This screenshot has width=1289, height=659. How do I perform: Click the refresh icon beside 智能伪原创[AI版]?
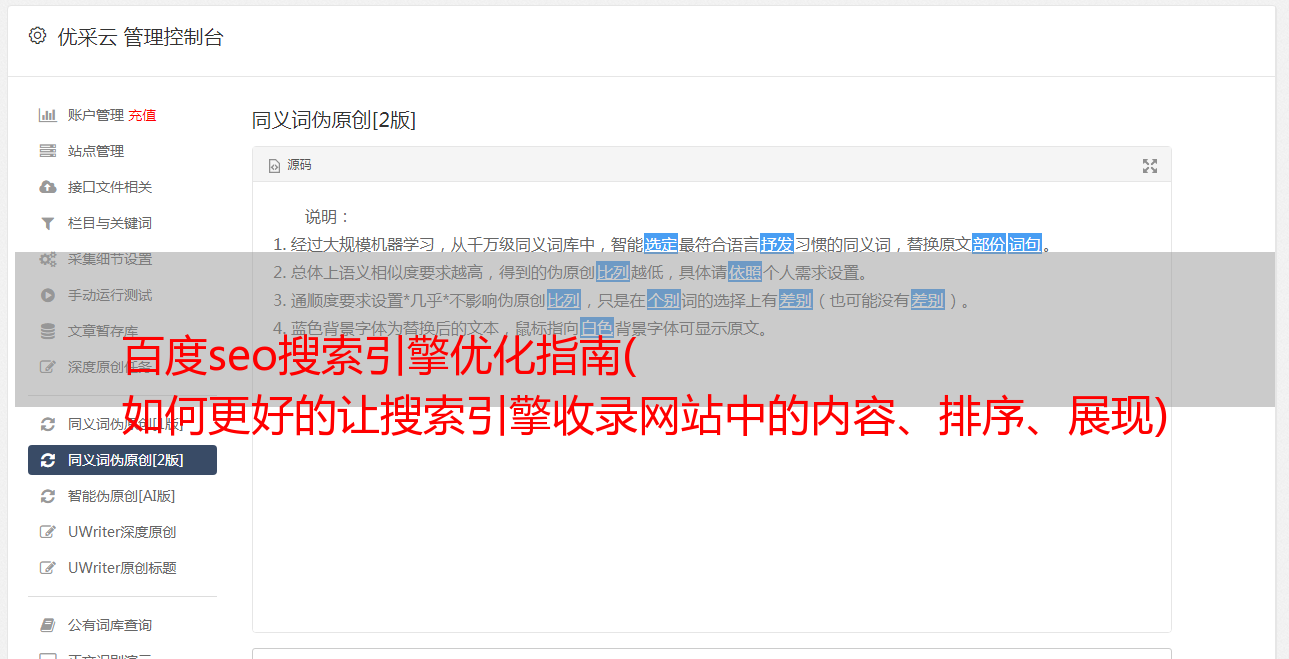point(47,496)
